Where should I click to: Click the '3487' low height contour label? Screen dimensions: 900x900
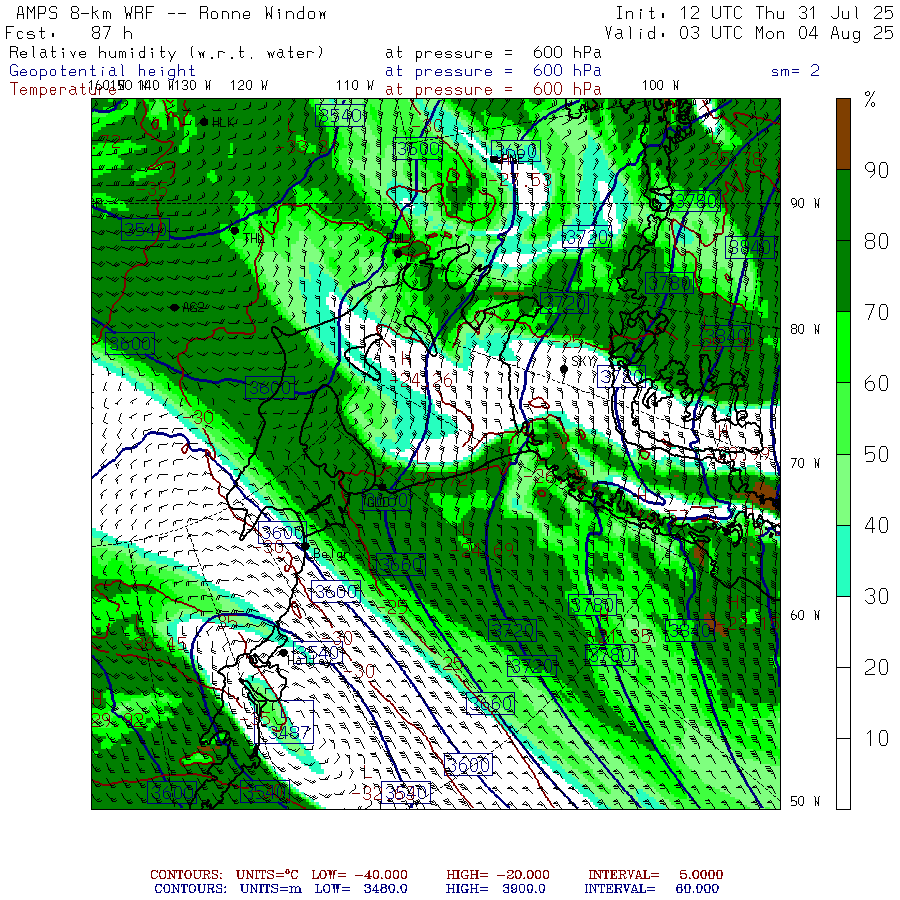click(x=289, y=732)
